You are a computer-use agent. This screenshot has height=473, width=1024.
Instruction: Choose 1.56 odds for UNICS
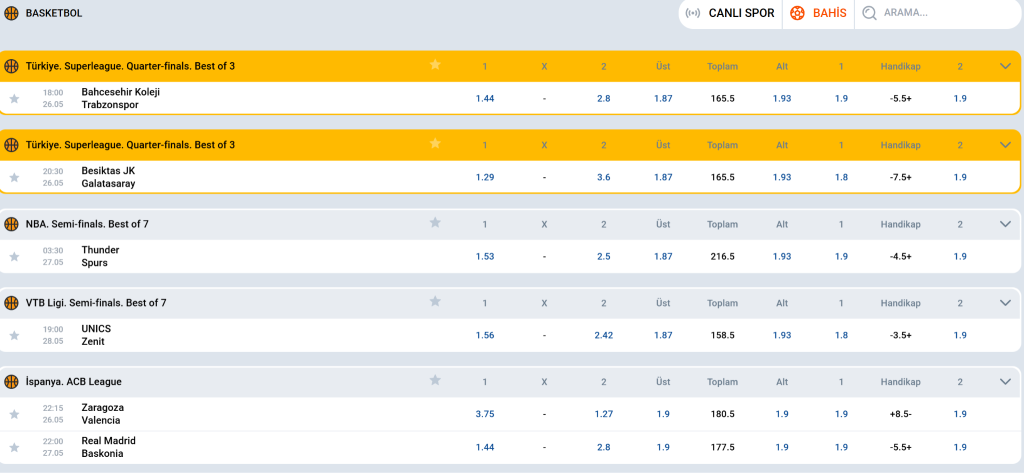click(485, 335)
